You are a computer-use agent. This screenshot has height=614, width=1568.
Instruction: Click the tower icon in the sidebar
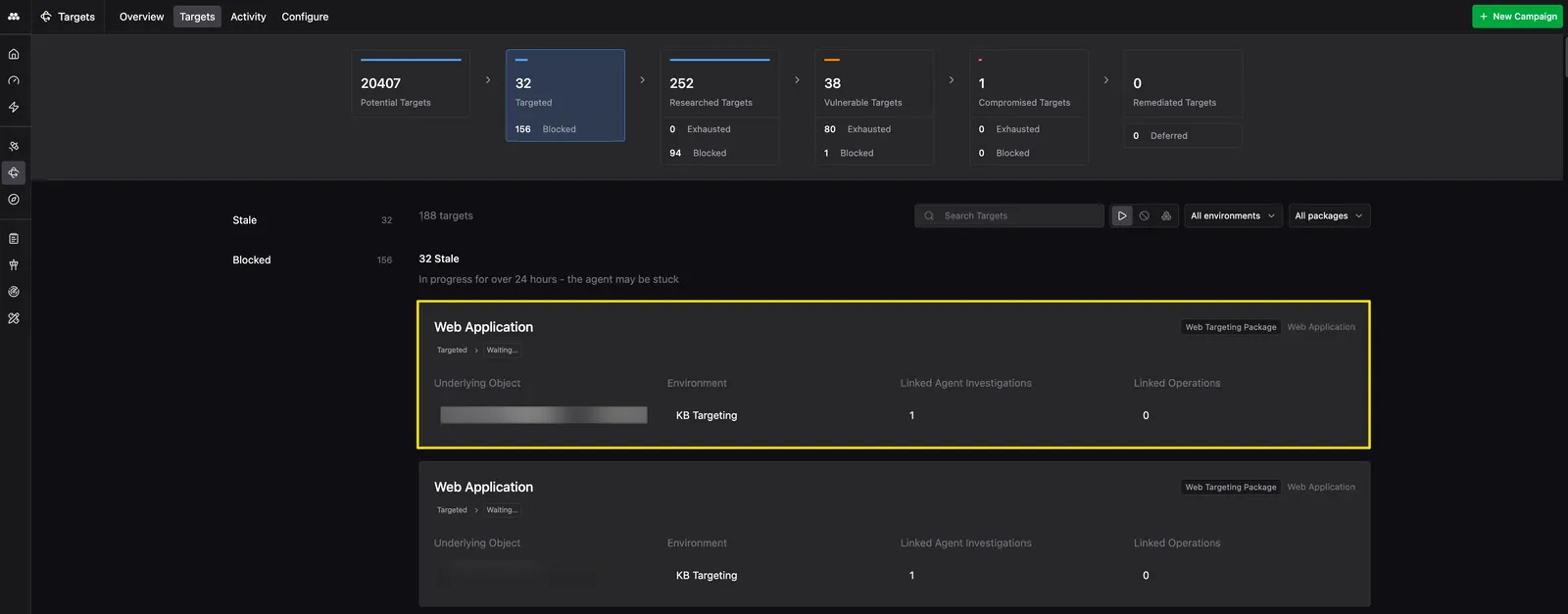(x=14, y=264)
